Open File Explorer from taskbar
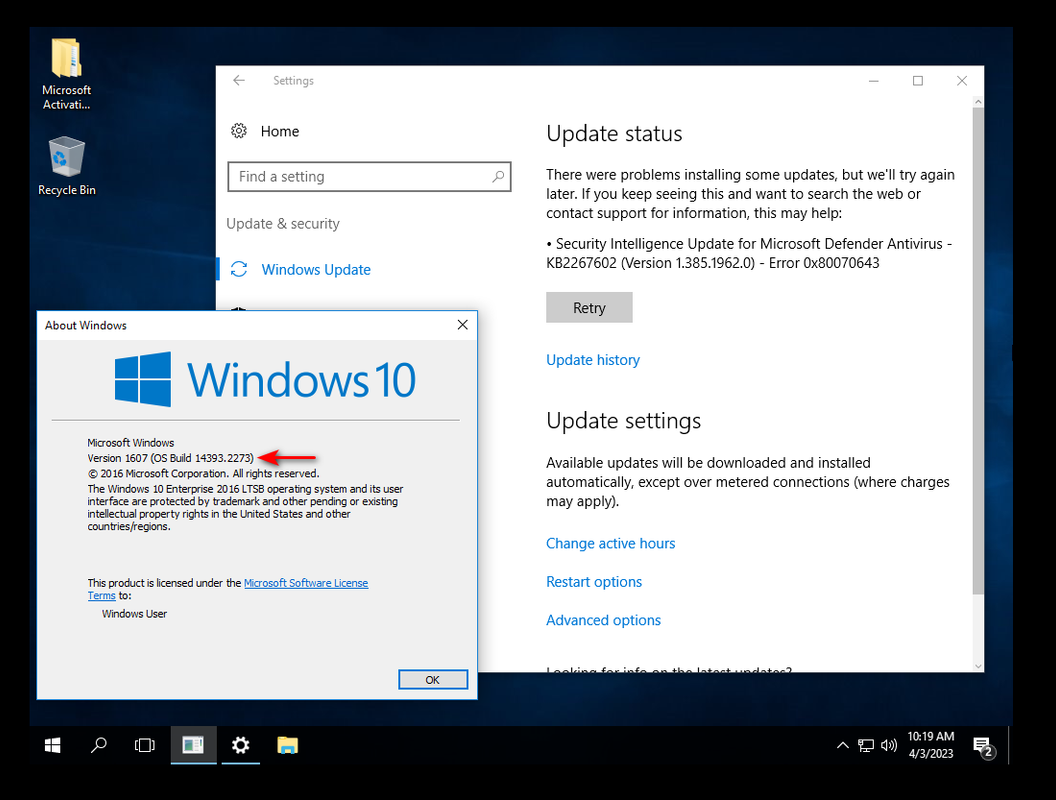 (288, 745)
